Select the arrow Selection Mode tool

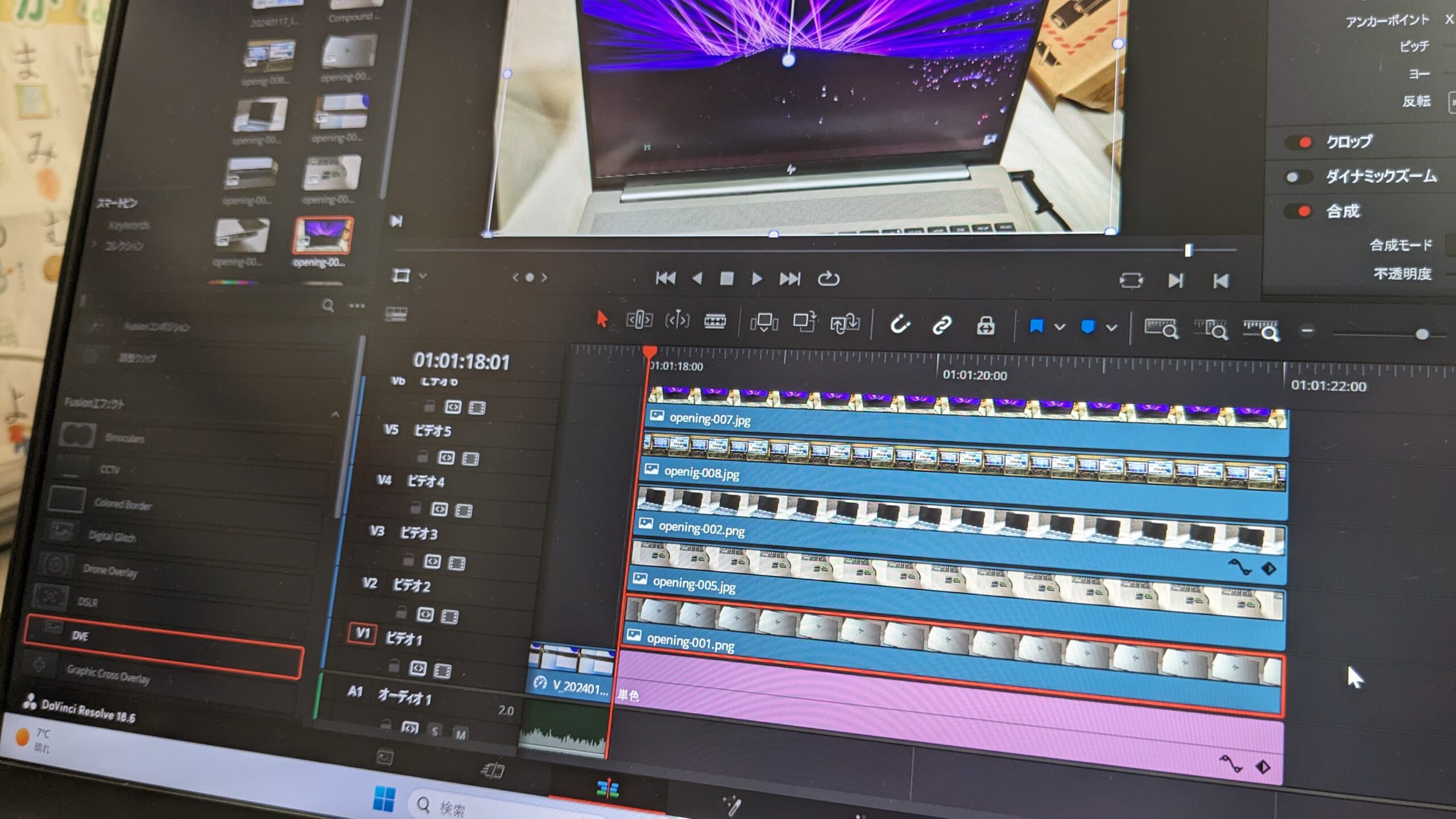click(x=602, y=318)
